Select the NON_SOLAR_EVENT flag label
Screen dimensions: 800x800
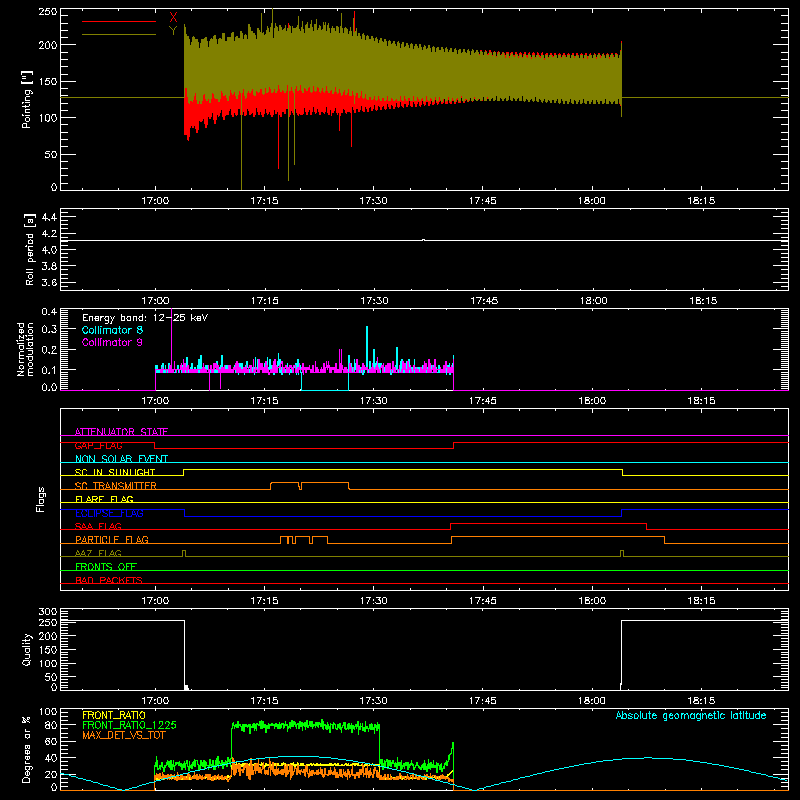point(121,459)
